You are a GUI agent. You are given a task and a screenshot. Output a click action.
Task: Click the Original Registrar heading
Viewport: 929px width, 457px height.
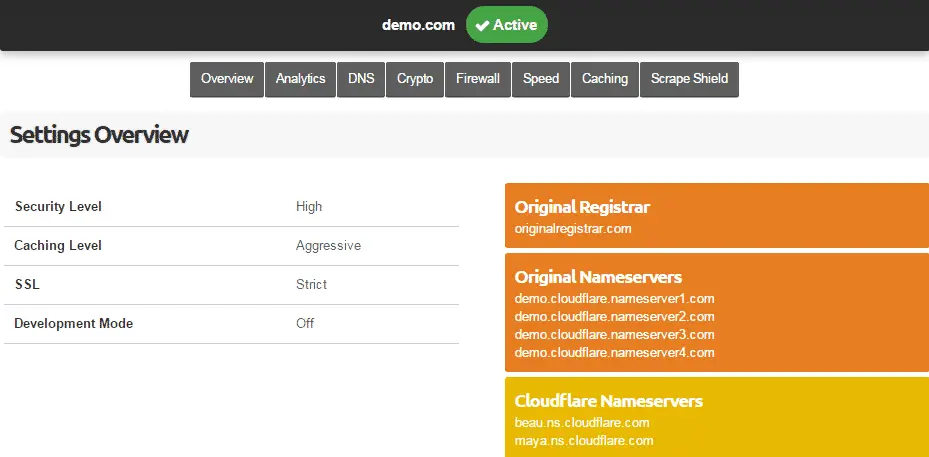[x=582, y=207]
